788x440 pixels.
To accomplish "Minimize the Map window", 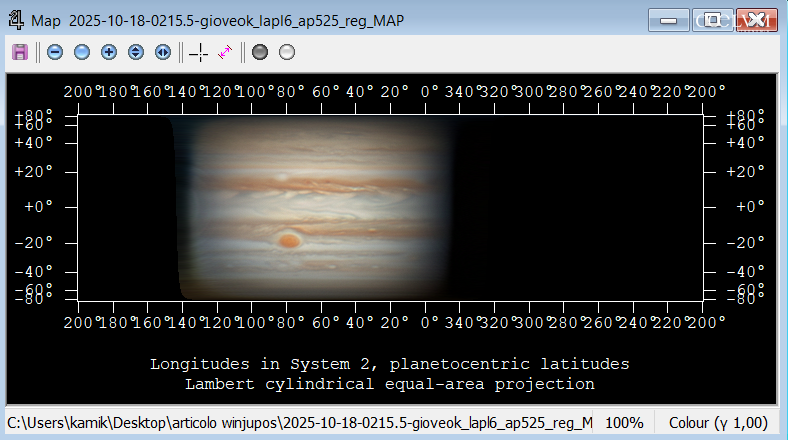I will pyautogui.click(x=670, y=19).
